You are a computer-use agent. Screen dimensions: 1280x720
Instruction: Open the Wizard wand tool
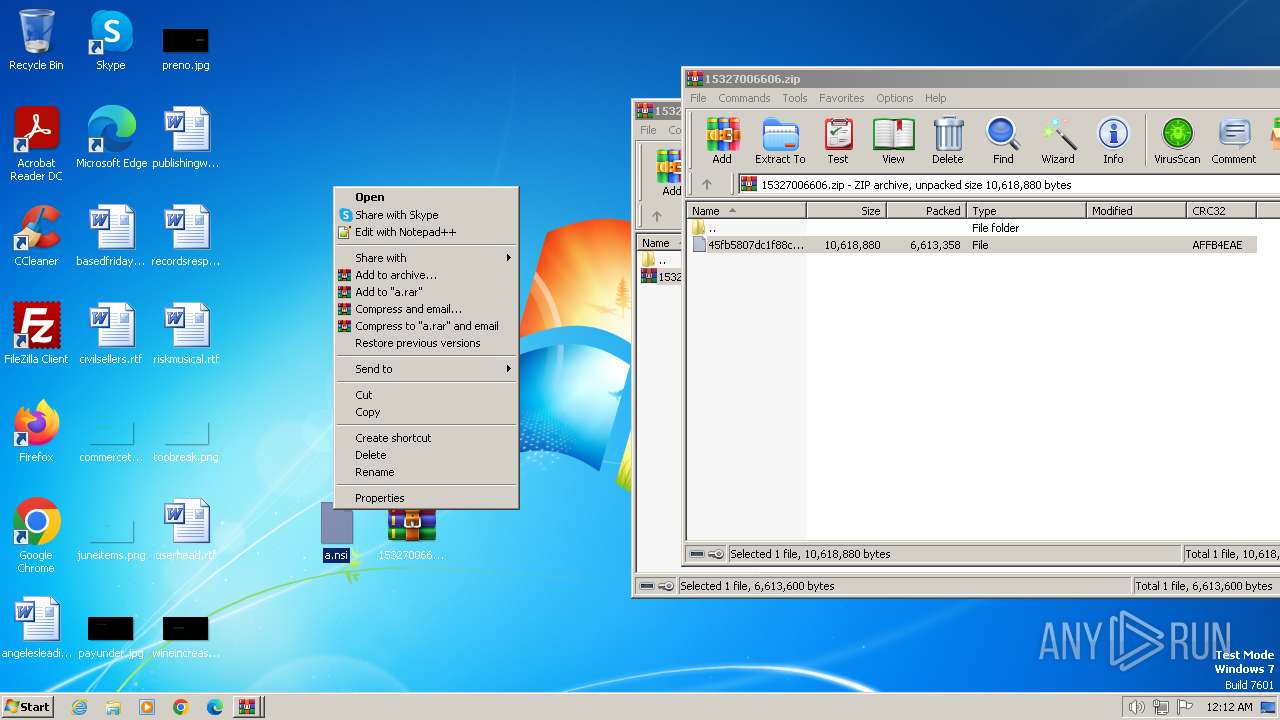[1058, 140]
